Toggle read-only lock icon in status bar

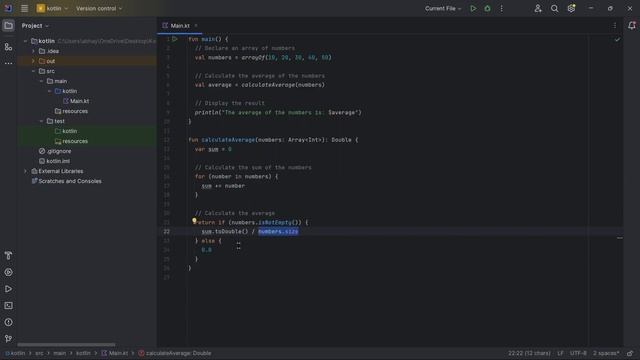tap(630, 353)
